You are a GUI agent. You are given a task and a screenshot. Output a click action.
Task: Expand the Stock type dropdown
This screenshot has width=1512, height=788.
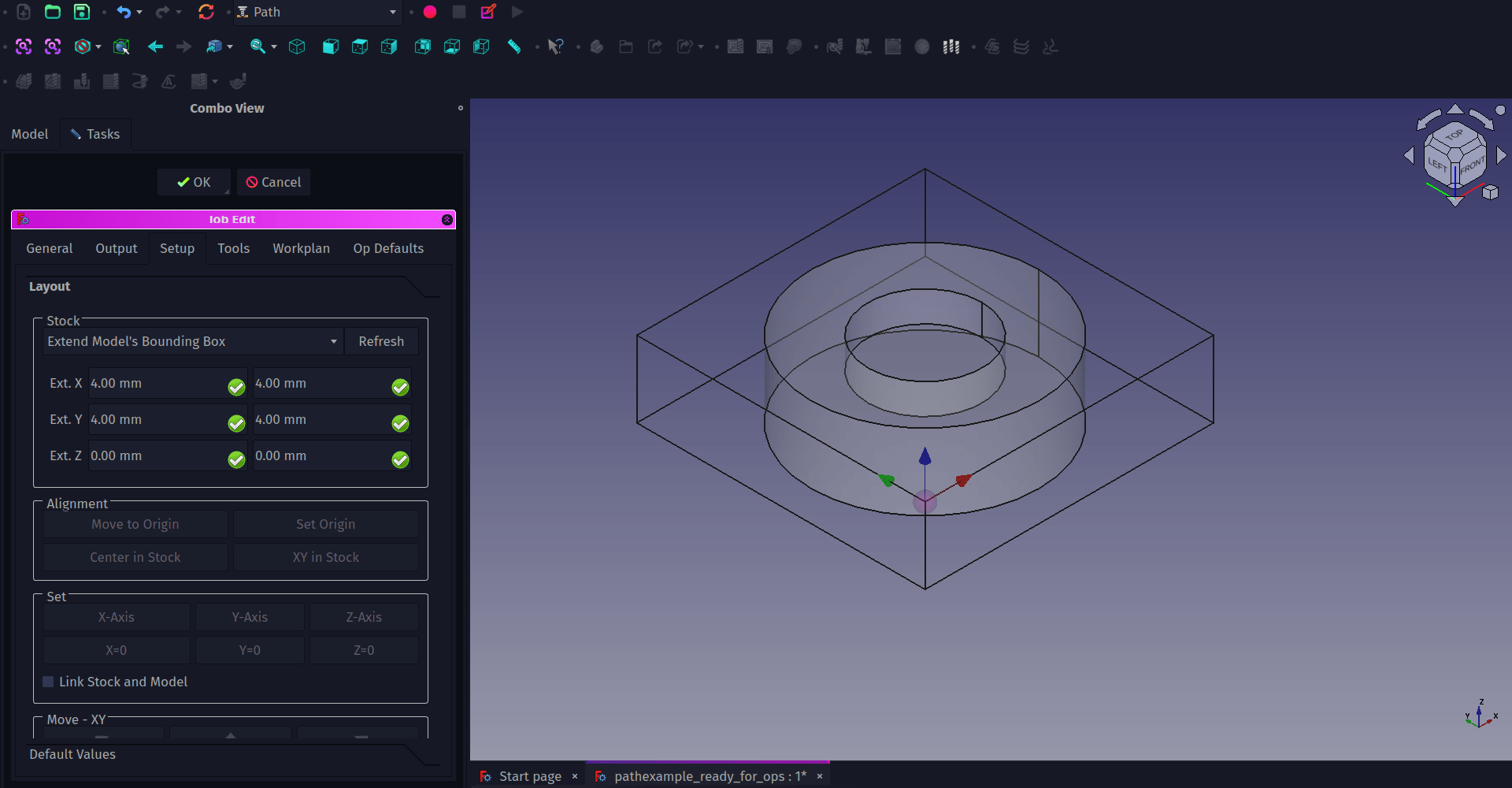[193, 341]
